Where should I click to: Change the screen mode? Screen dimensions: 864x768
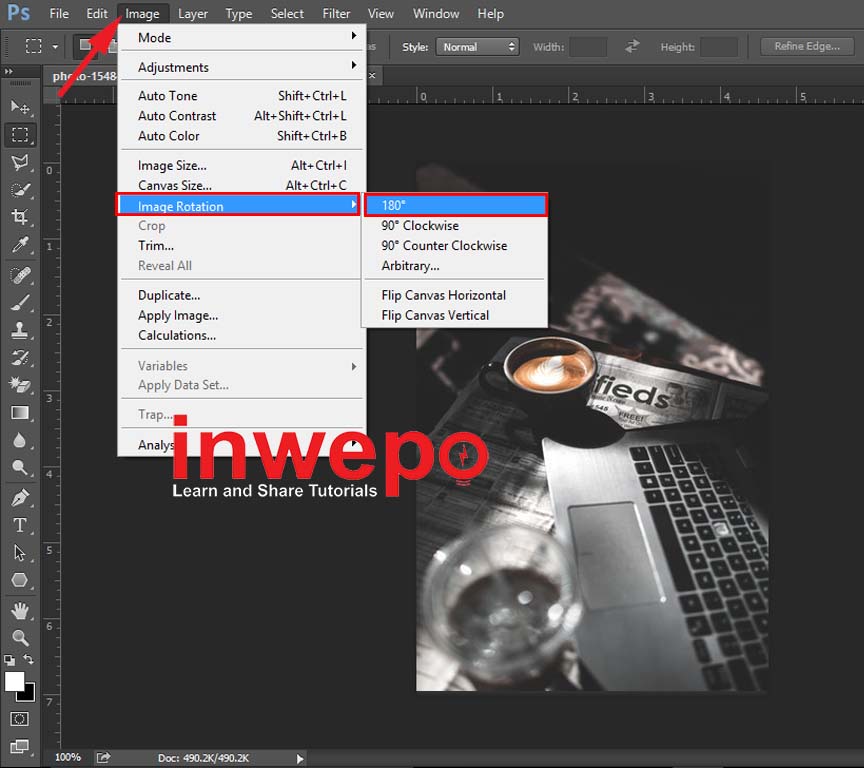click(19, 747)
